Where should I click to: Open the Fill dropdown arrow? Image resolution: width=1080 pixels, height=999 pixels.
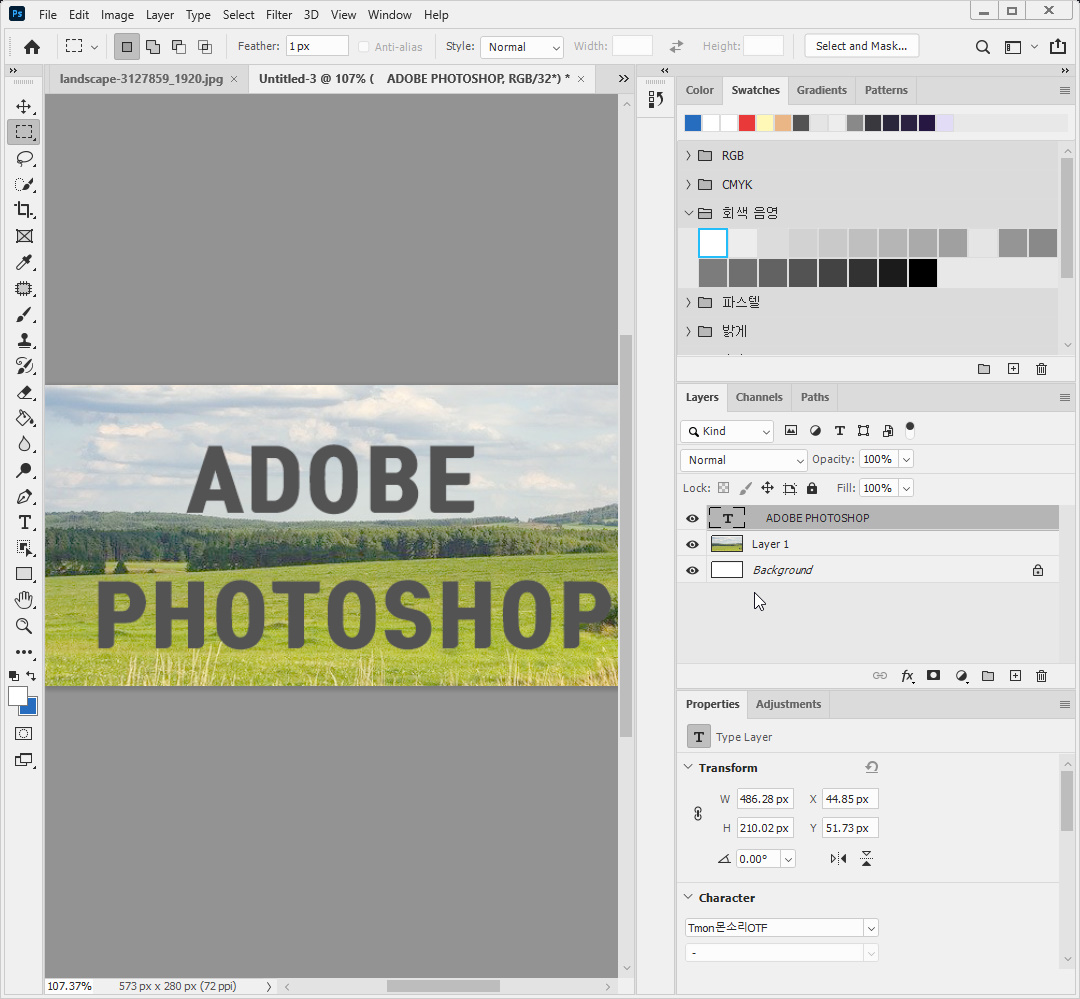906,488
